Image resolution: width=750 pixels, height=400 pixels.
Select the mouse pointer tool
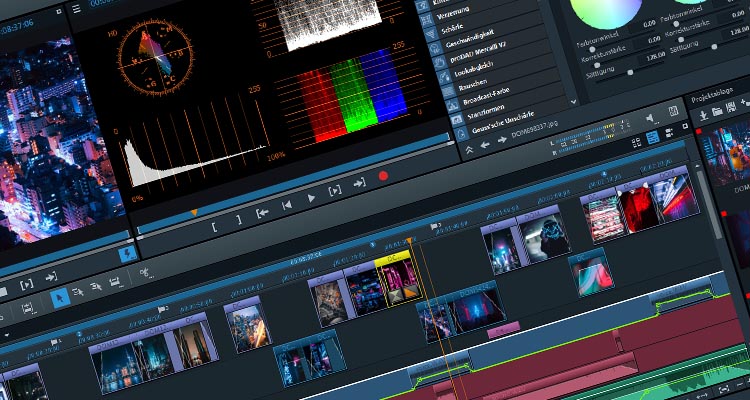(60, 298)
